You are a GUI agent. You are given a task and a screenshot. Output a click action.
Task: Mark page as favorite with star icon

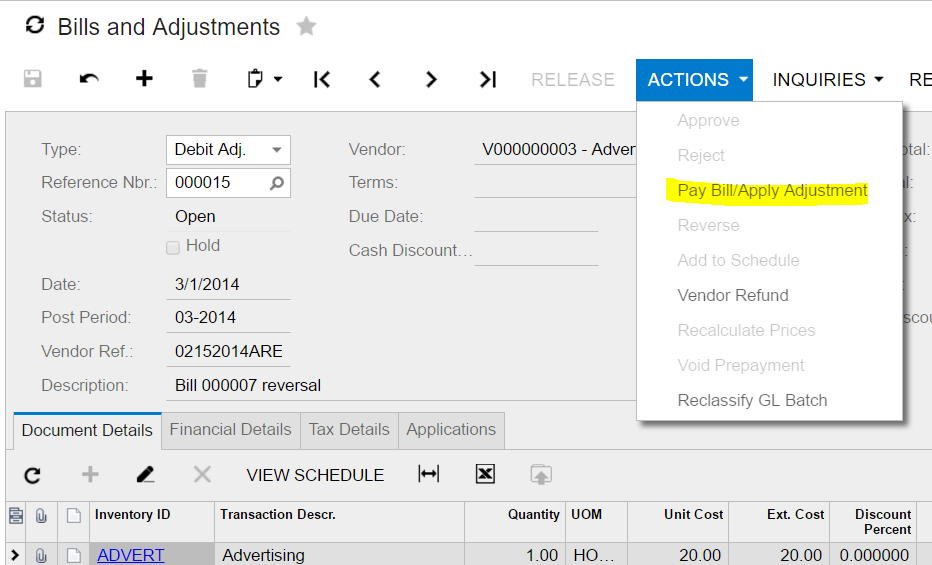pyautogui.click(x=306, y=27)
